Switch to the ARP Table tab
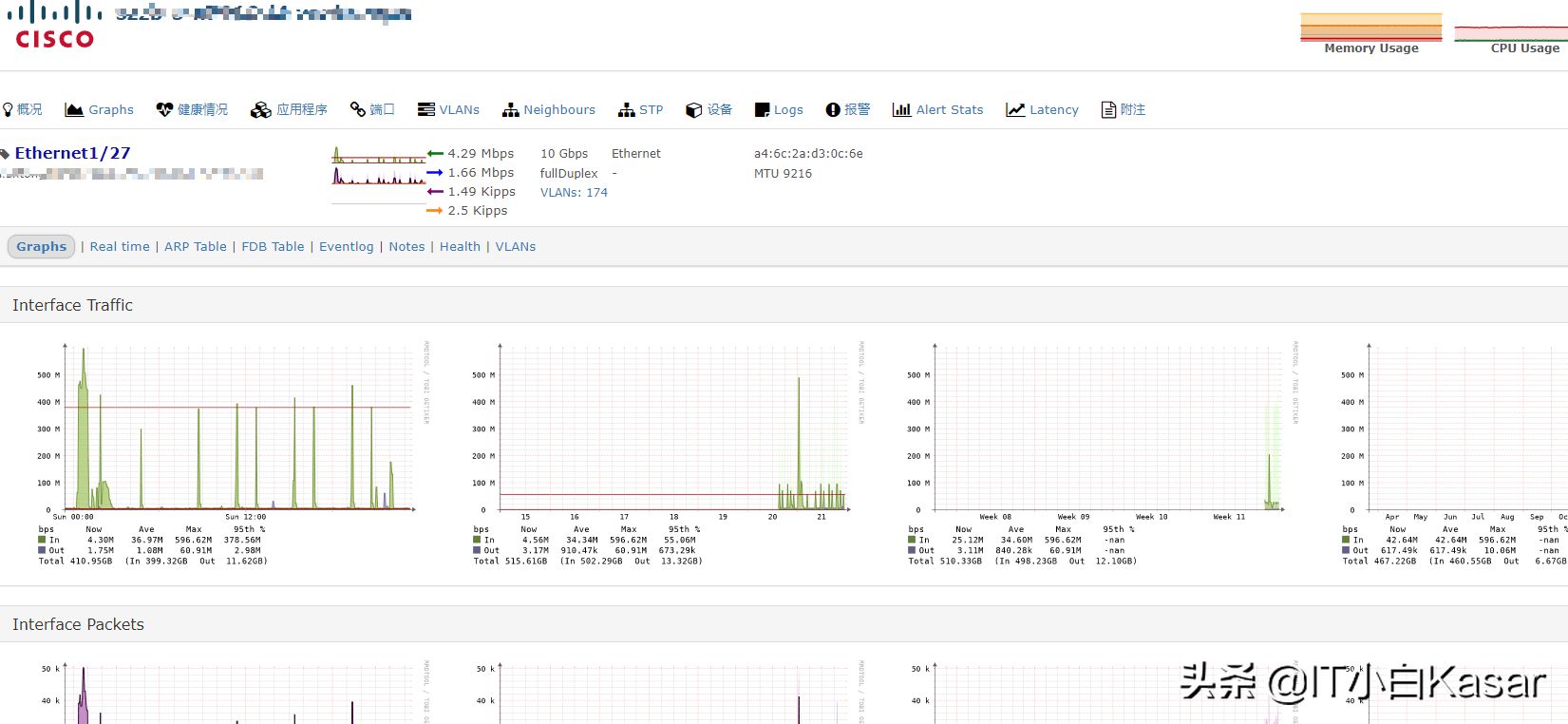Viewport: 1568px width, 724px height. pyautogui.click(x=196, y=246)
